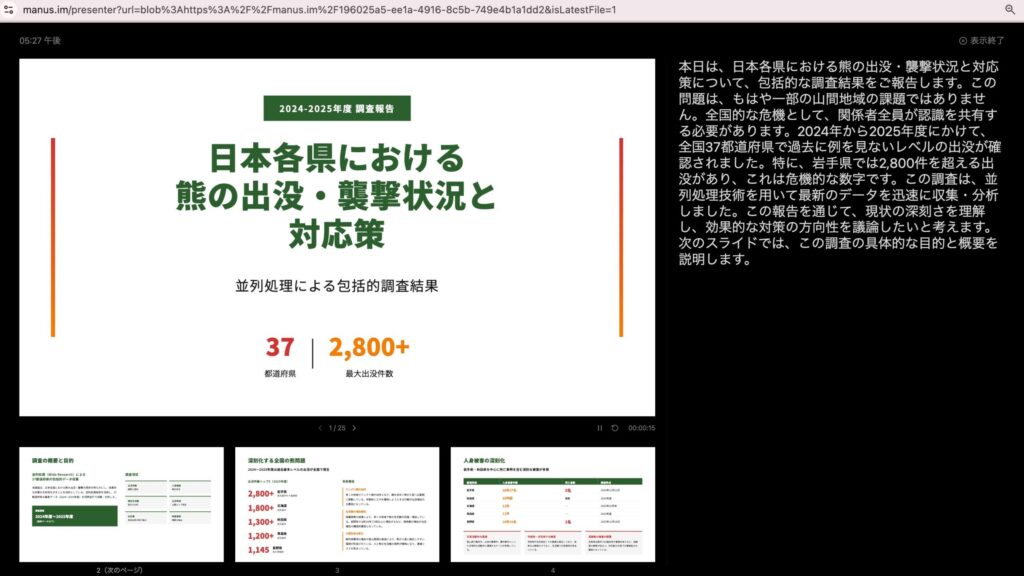Click 表示終了 to exit presenter view
The height and width of the screenshot is (576, 1024).
pos(981,41)
